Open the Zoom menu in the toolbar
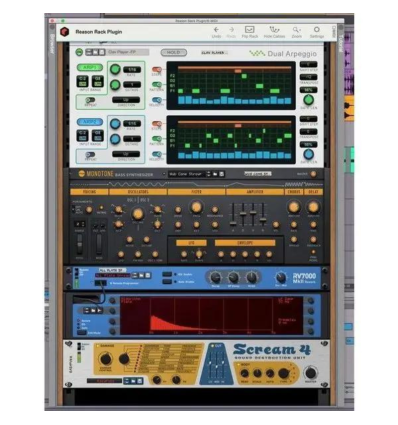This screenshot has width=398, height=425. (296, 30)
